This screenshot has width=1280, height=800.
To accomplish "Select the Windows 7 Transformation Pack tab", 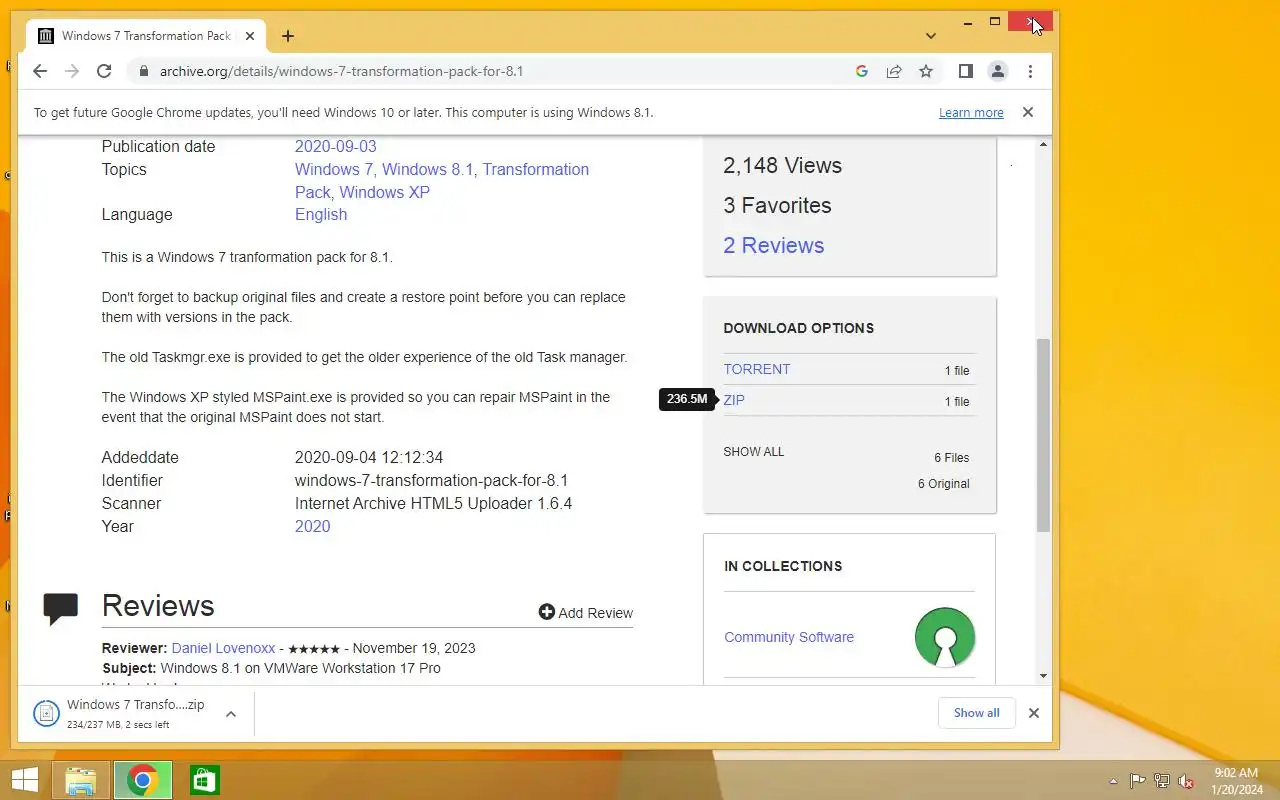I will point(147,36).
